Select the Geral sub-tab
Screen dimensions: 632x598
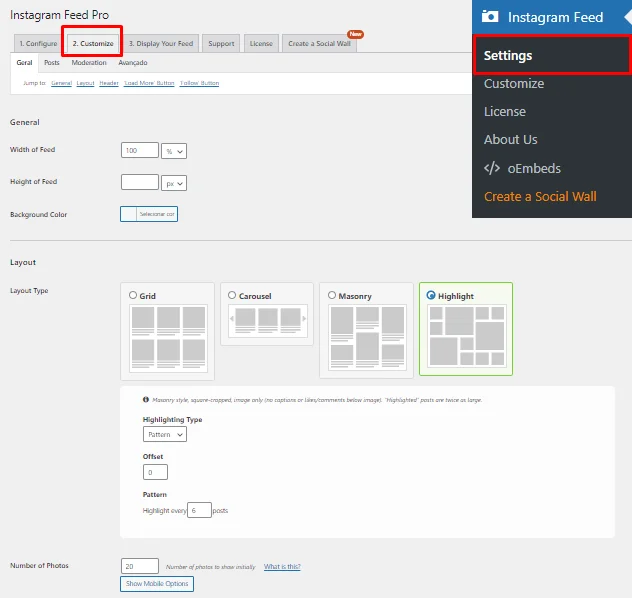coord(24,63)
